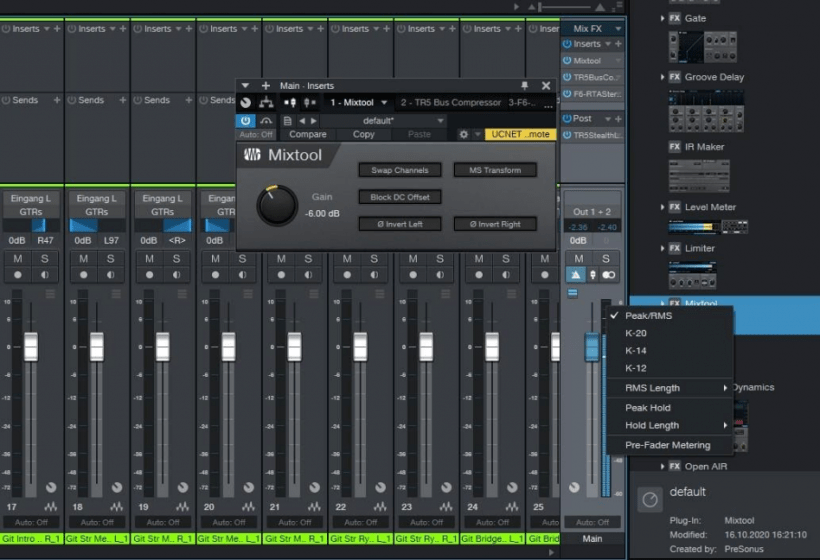The image size is (820, 560).
Task: Switch to 2 - TR5 Bus Compressor tab
Action: click(450, 102)
